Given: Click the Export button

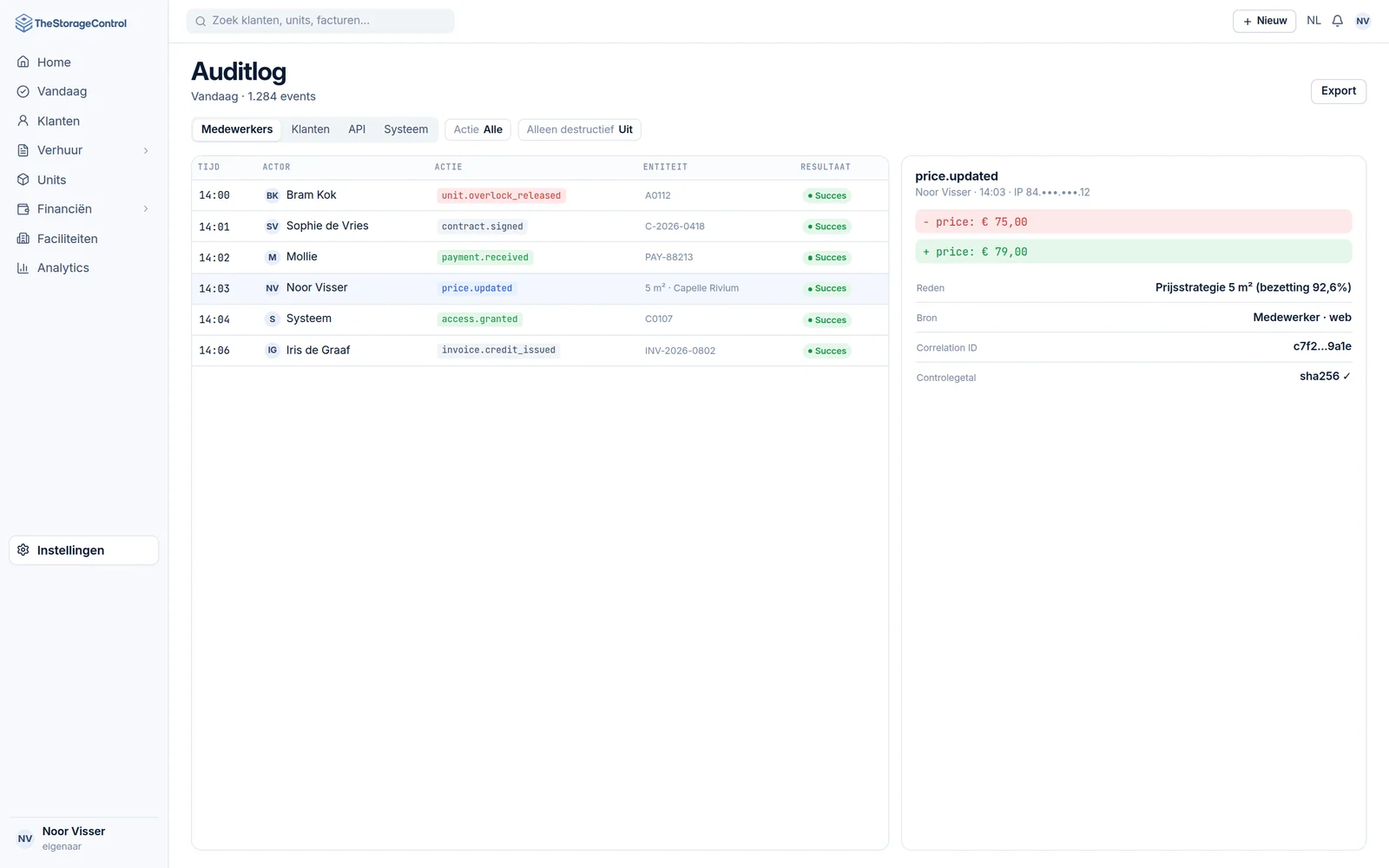Looking at the screenshot, I should [1338, 91].
